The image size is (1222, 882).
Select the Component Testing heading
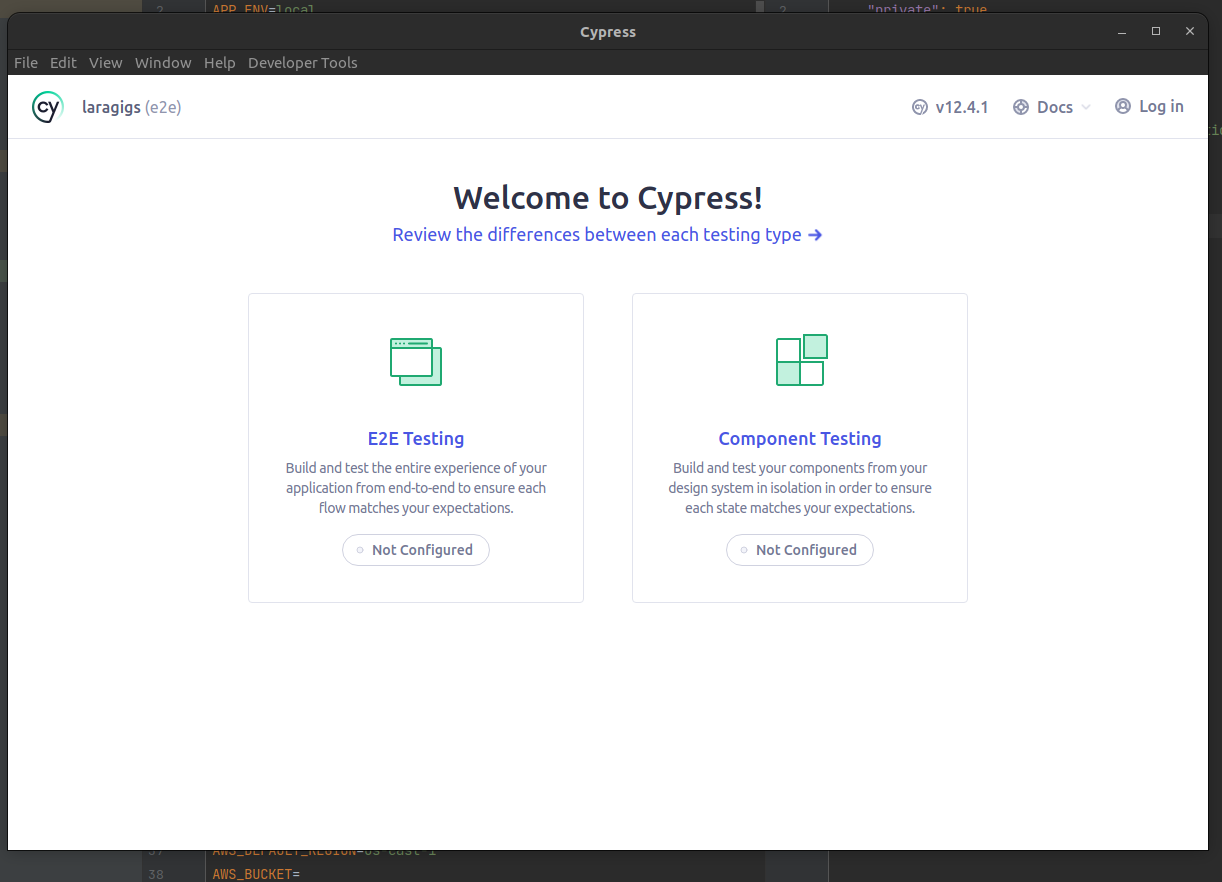click(x=800, y=438)
